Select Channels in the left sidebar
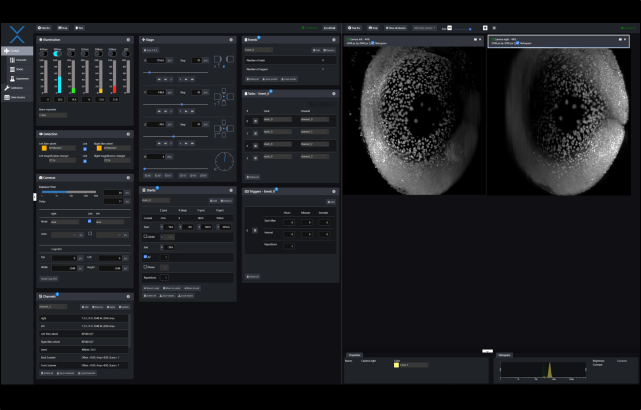Screen dimensions: 641x410 pyautogui.click(x=18, y=60)
